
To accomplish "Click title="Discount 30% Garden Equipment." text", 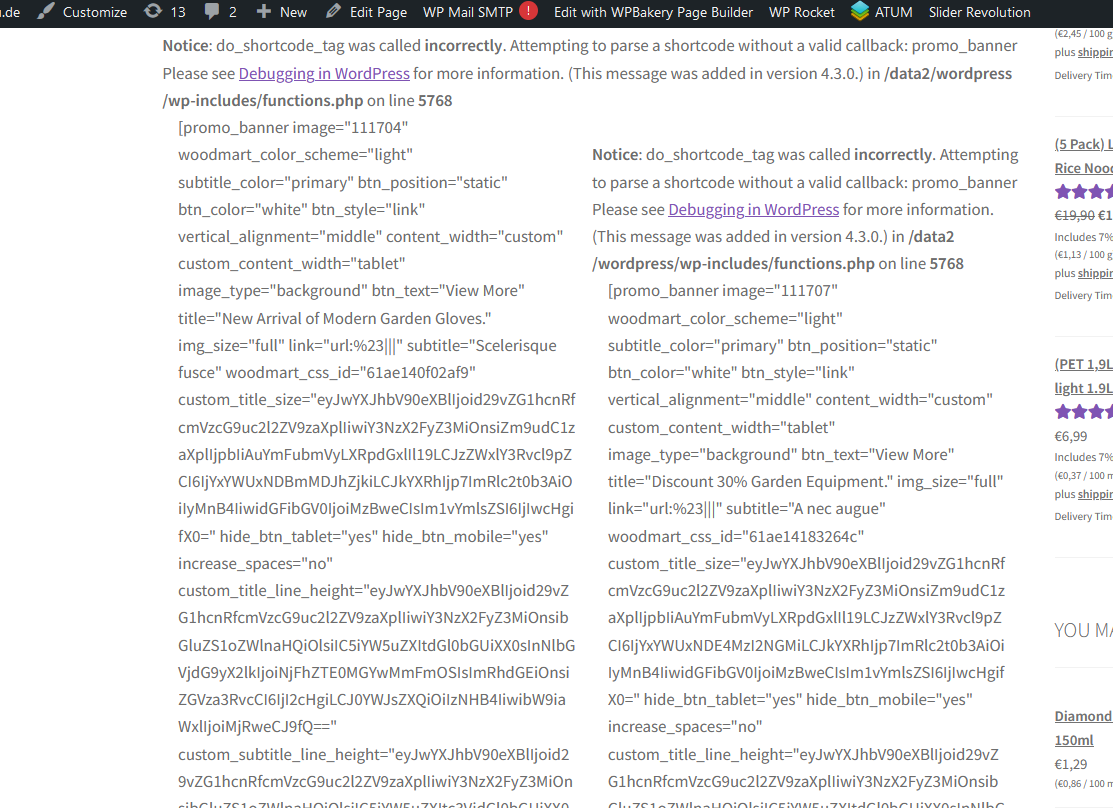I will coord(750,482).
